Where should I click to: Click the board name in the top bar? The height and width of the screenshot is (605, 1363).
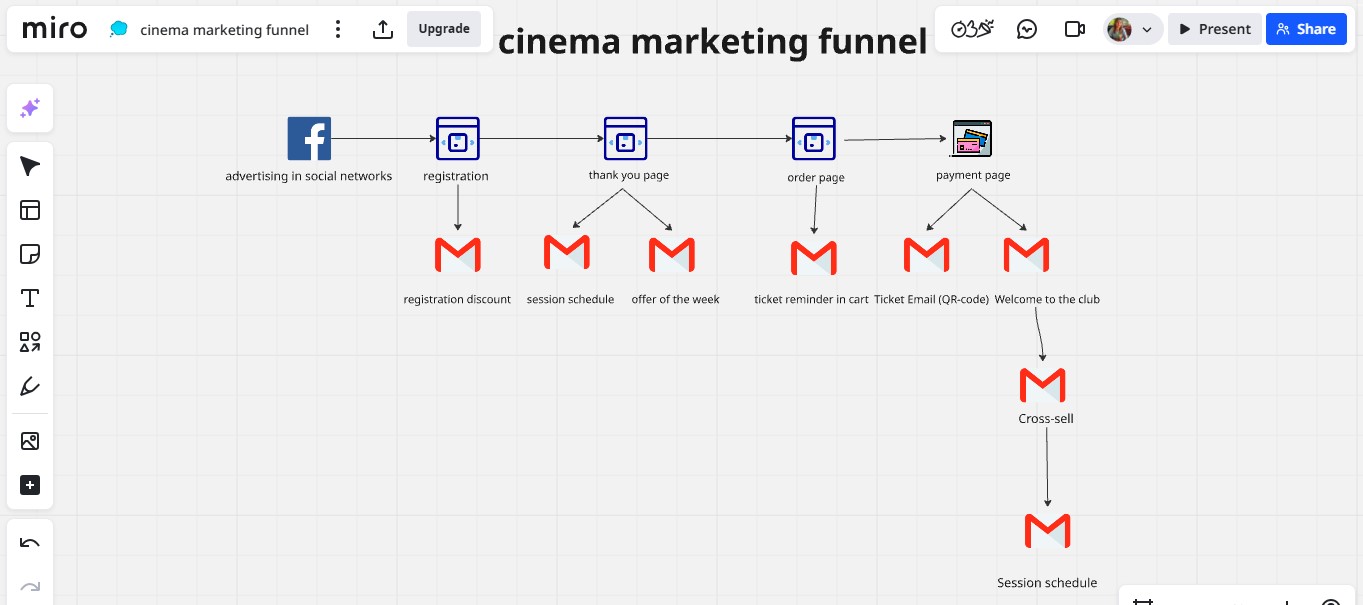(x=225, y=30)
